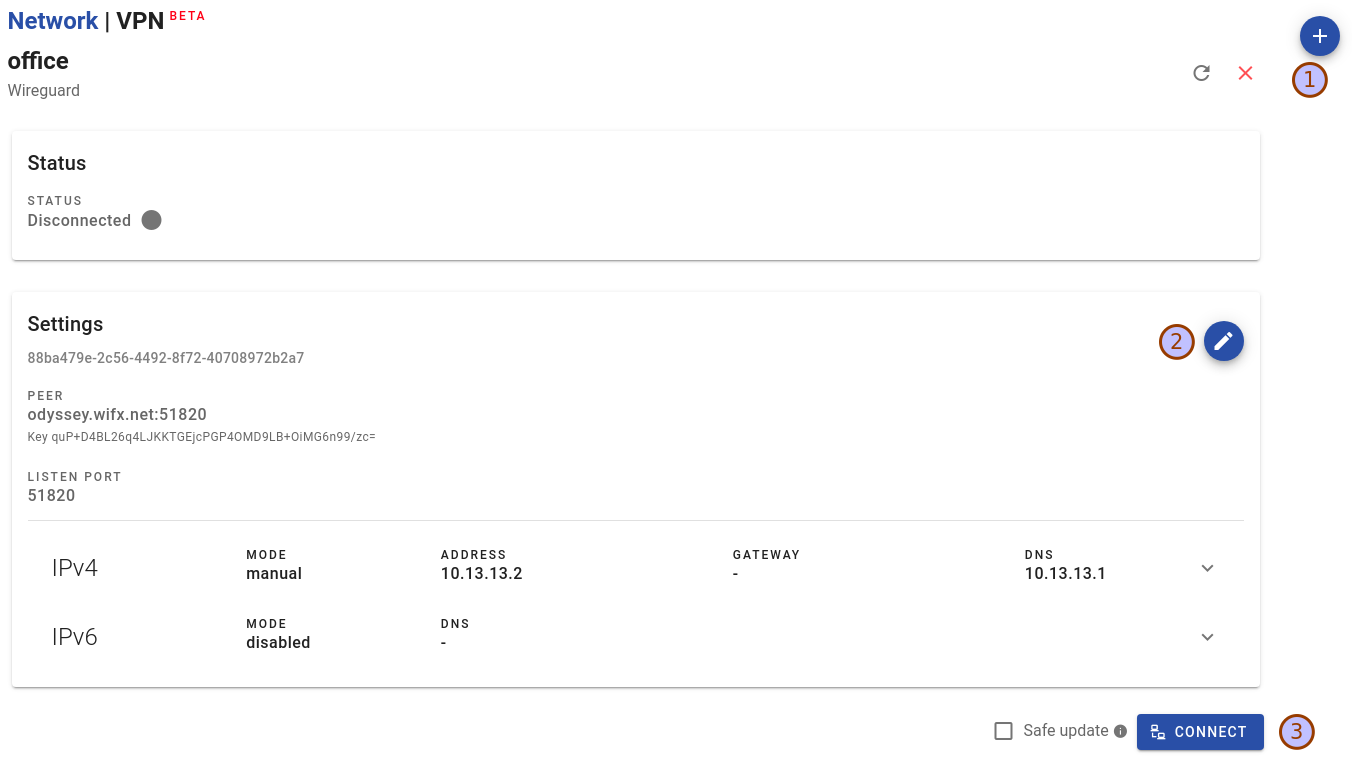
Task: Enable the Safe update checkbox
Action: [x=1003, y=731]
